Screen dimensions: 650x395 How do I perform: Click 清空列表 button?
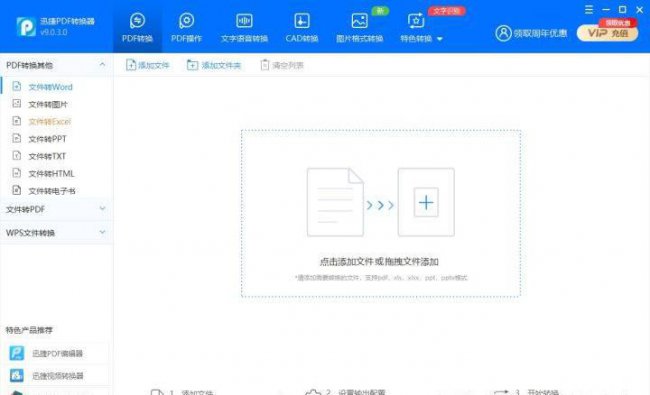tap(282, 65)
